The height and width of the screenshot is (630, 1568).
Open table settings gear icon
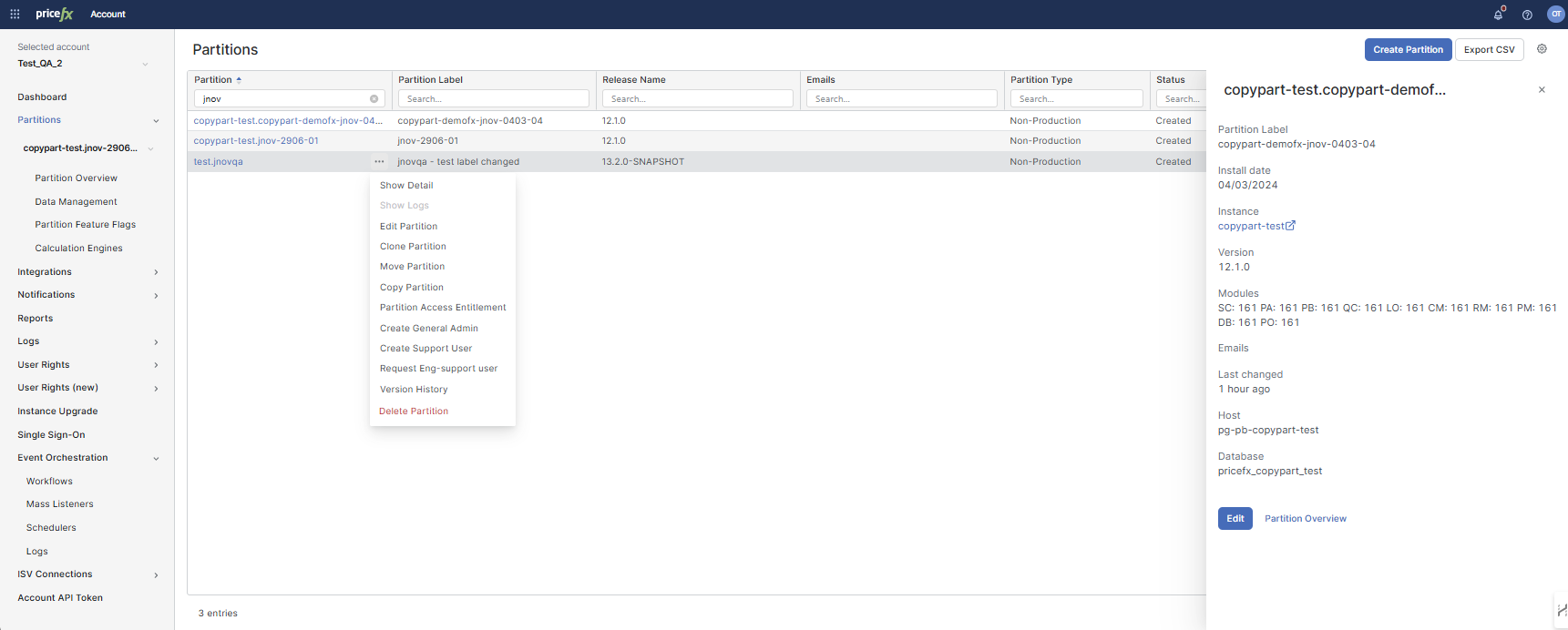pyautogui.click(x=1542, y=49)
